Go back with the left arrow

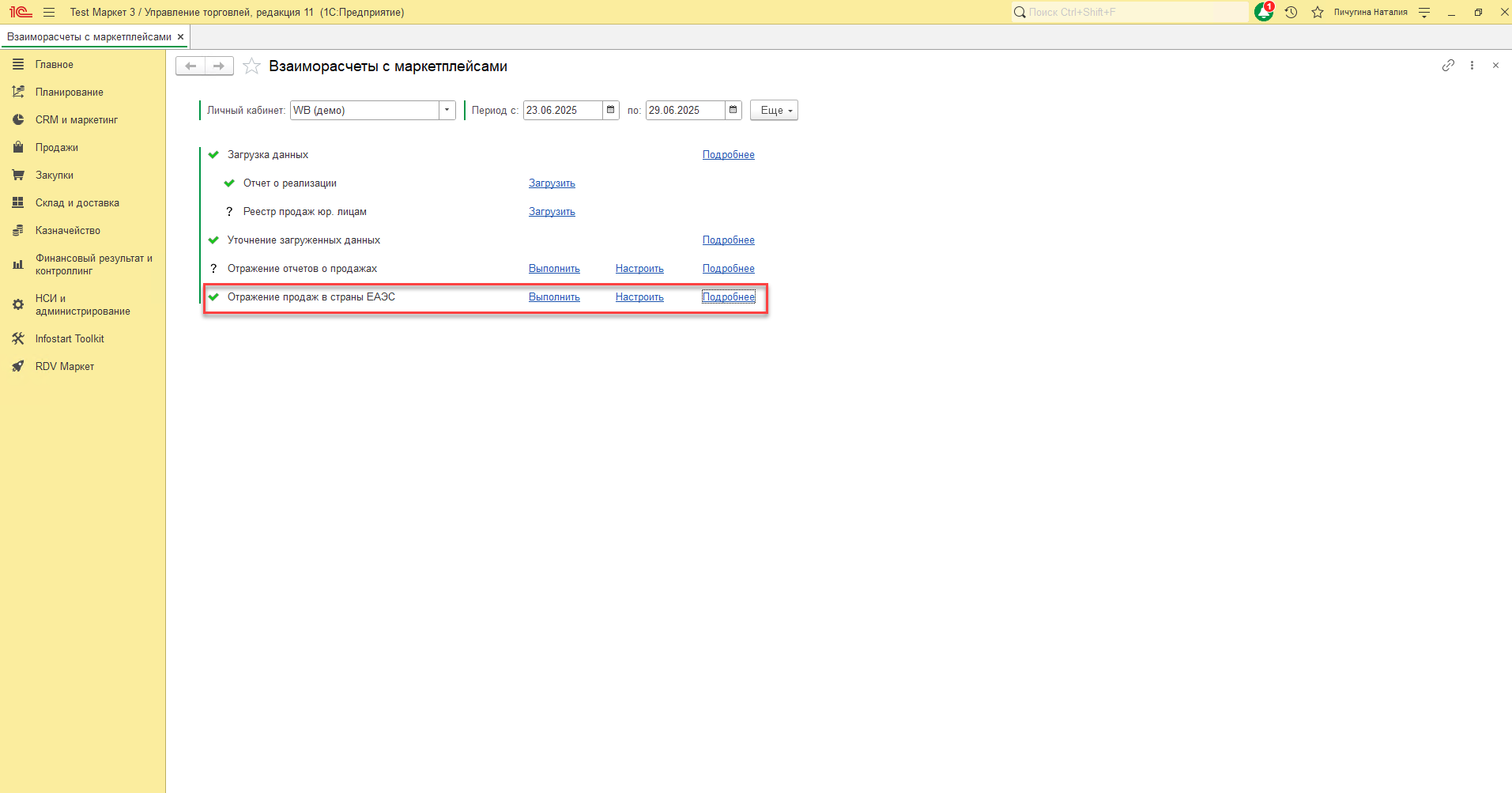pos(190,66)
